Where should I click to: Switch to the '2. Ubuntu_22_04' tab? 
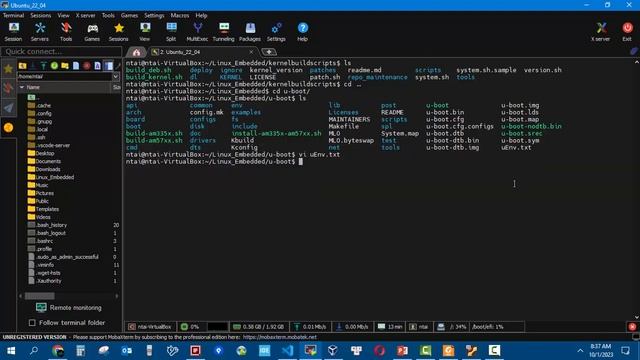click(202, 52)
